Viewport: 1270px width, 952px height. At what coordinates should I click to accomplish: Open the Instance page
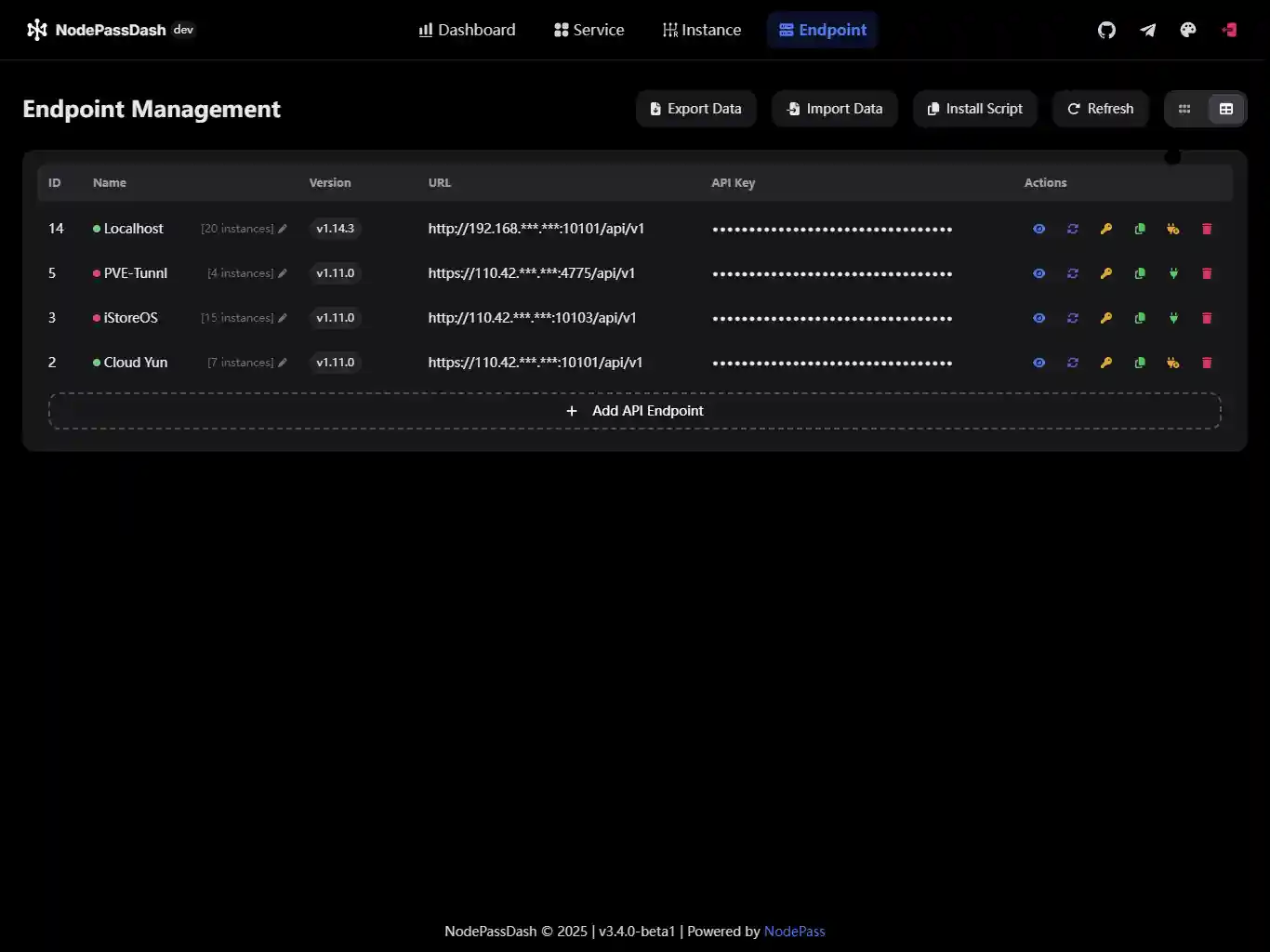point(702,30)
